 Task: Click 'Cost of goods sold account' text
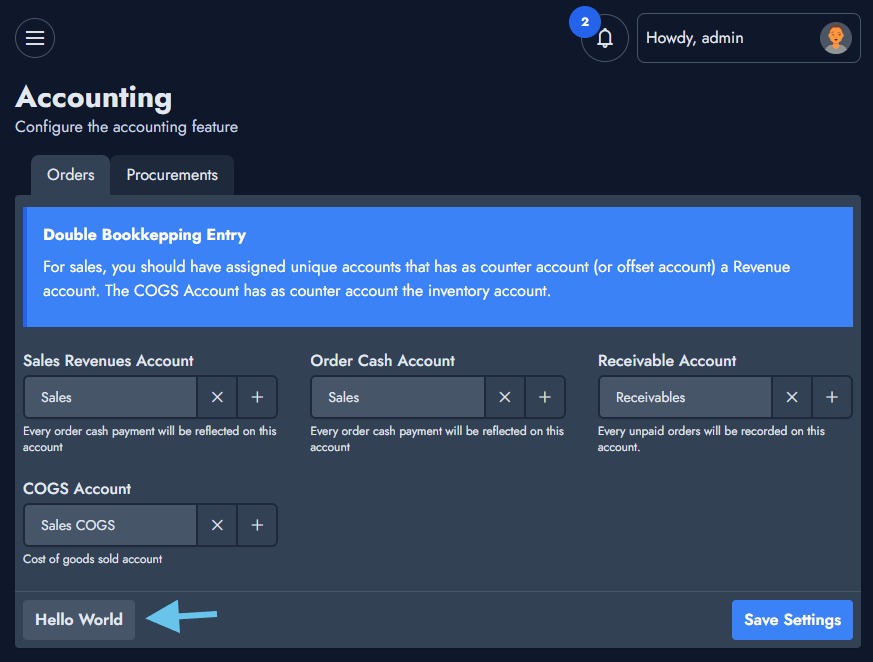coord(92,559)
